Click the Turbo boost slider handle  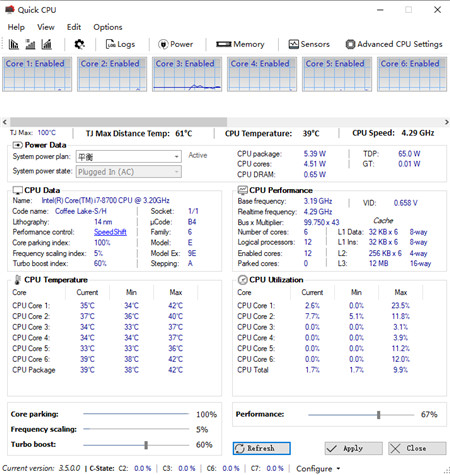pos(146,445)
